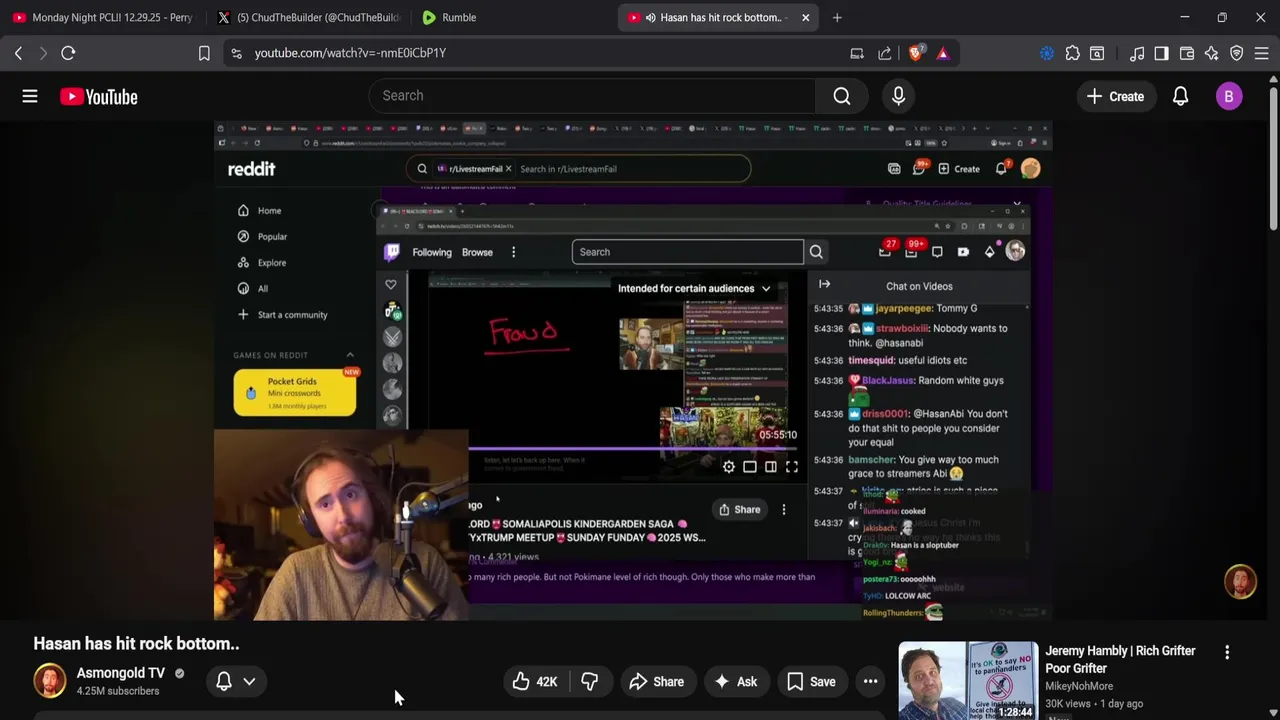
Task: Go back with the browser back arrow
Action: point(18,53)
